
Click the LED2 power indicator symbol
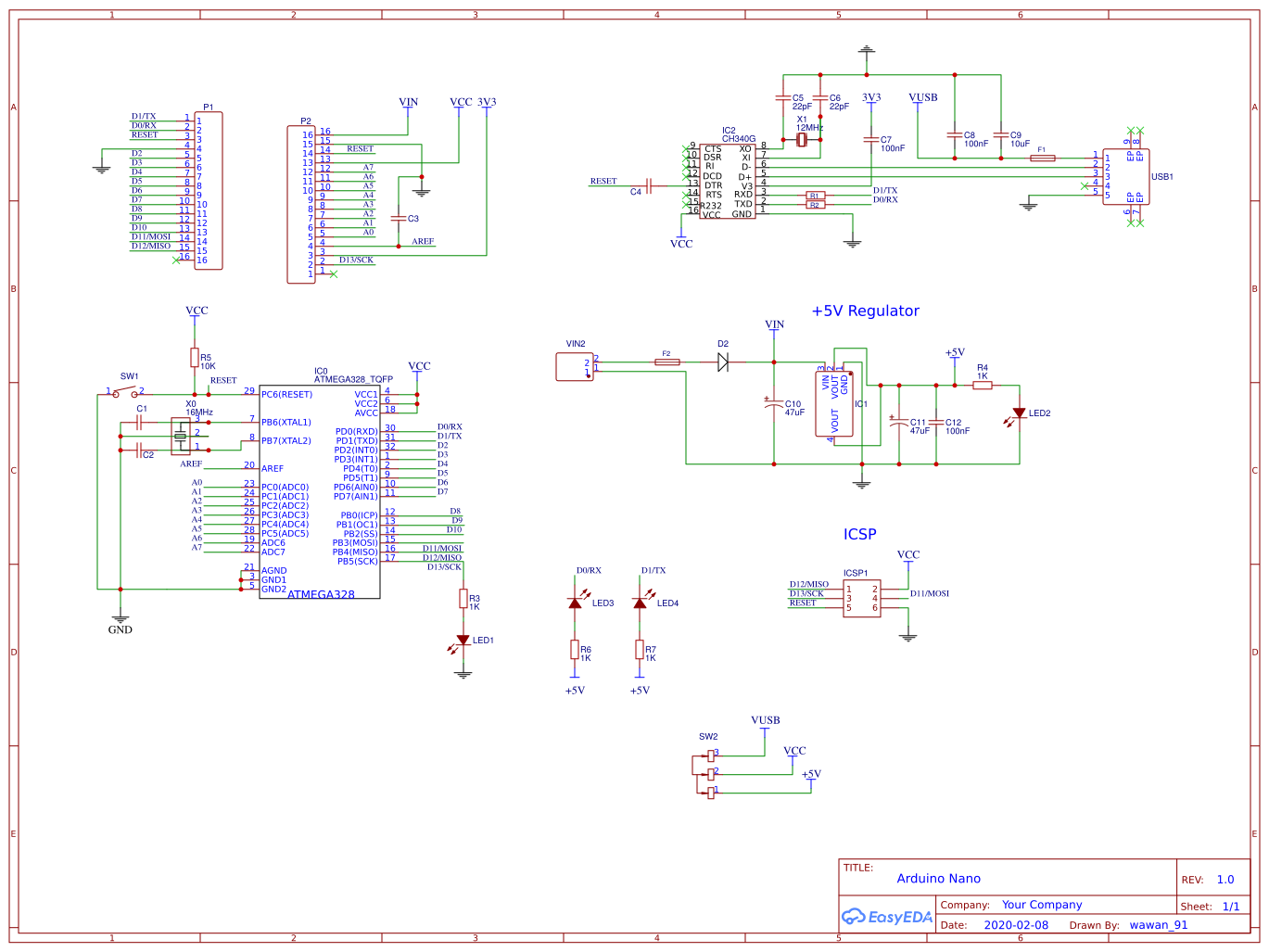point(1020,411)
